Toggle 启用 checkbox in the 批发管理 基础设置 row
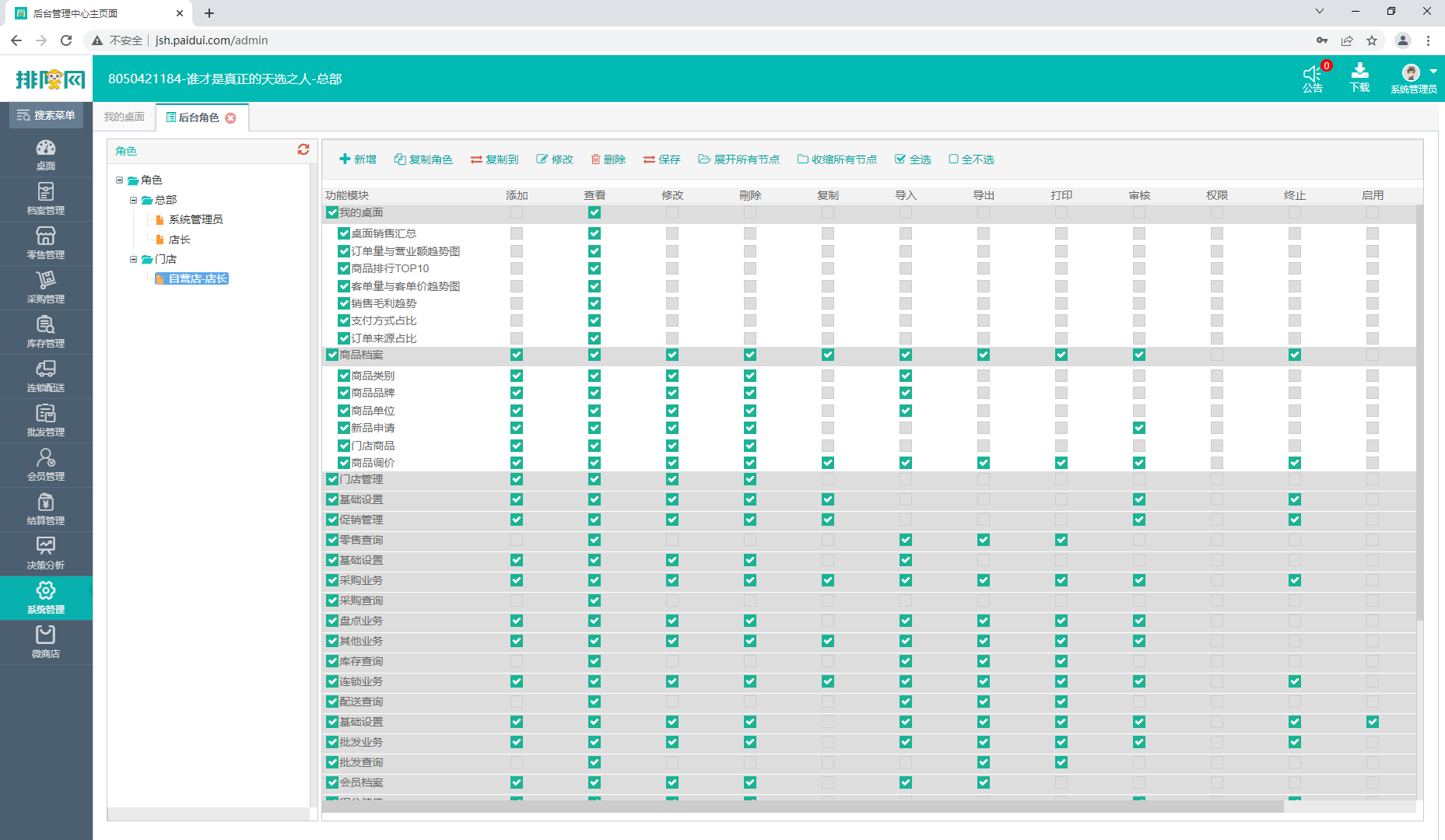The image size is (1445, 840). 1373,722
